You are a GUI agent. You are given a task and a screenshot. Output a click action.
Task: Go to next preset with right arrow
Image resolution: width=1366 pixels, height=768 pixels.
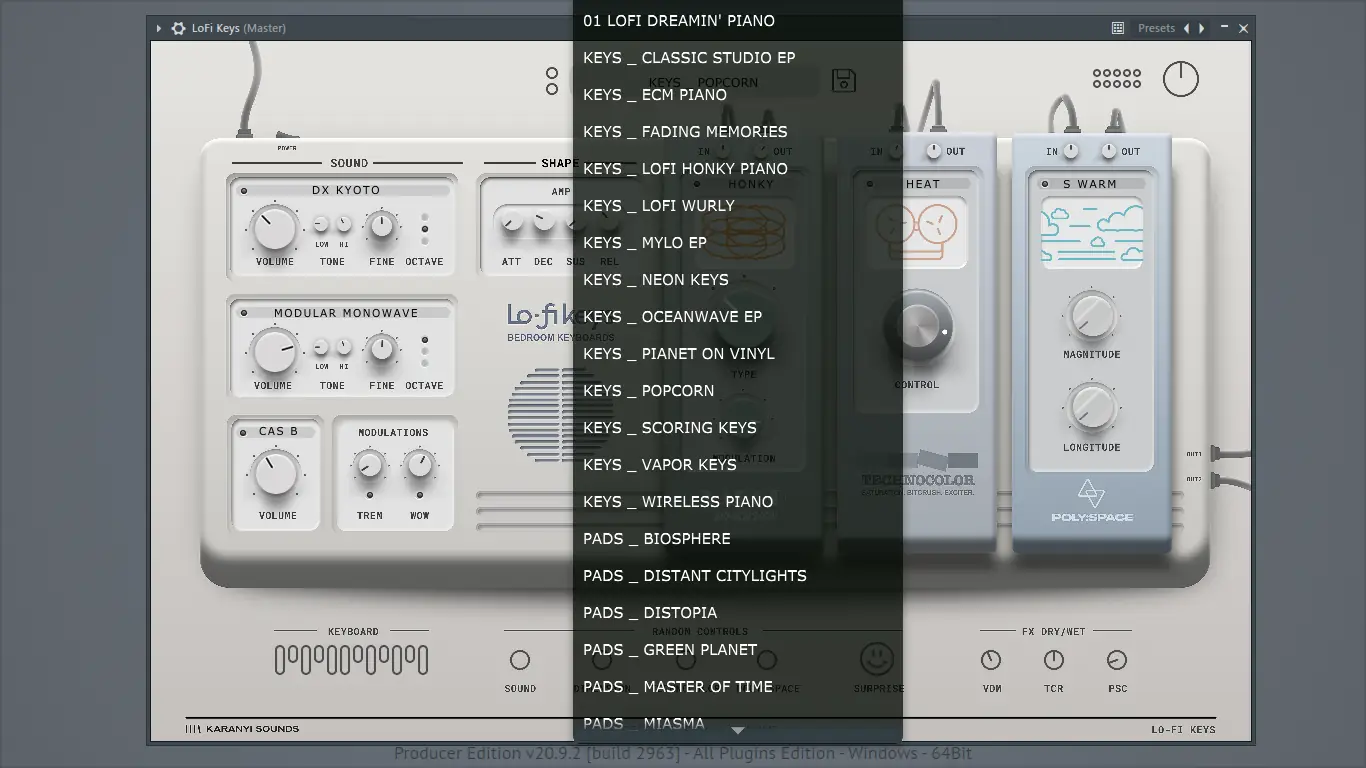(1202, 28)
